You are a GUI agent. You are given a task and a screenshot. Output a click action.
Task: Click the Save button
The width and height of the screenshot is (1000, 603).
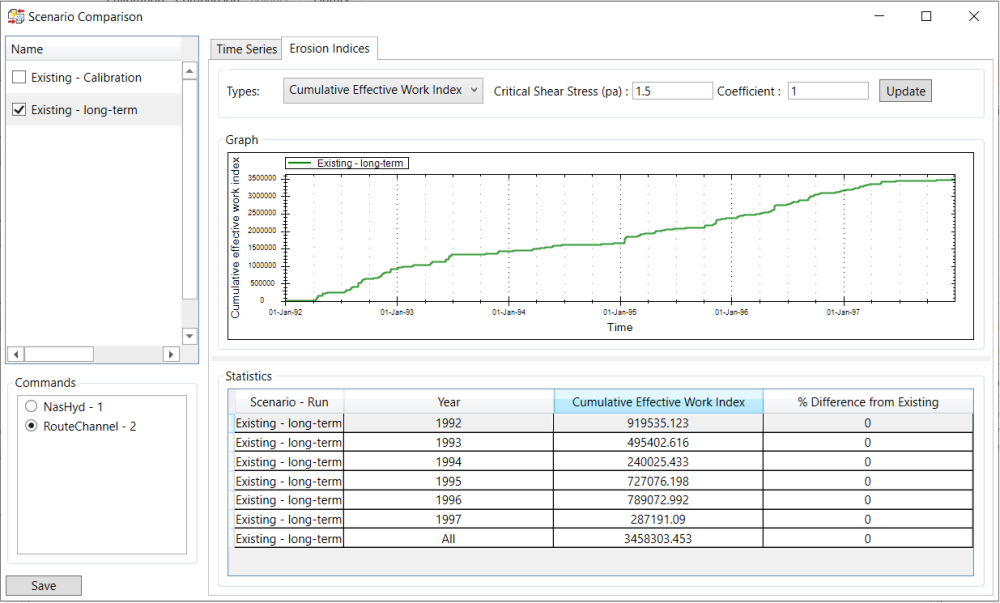[44, 586]
